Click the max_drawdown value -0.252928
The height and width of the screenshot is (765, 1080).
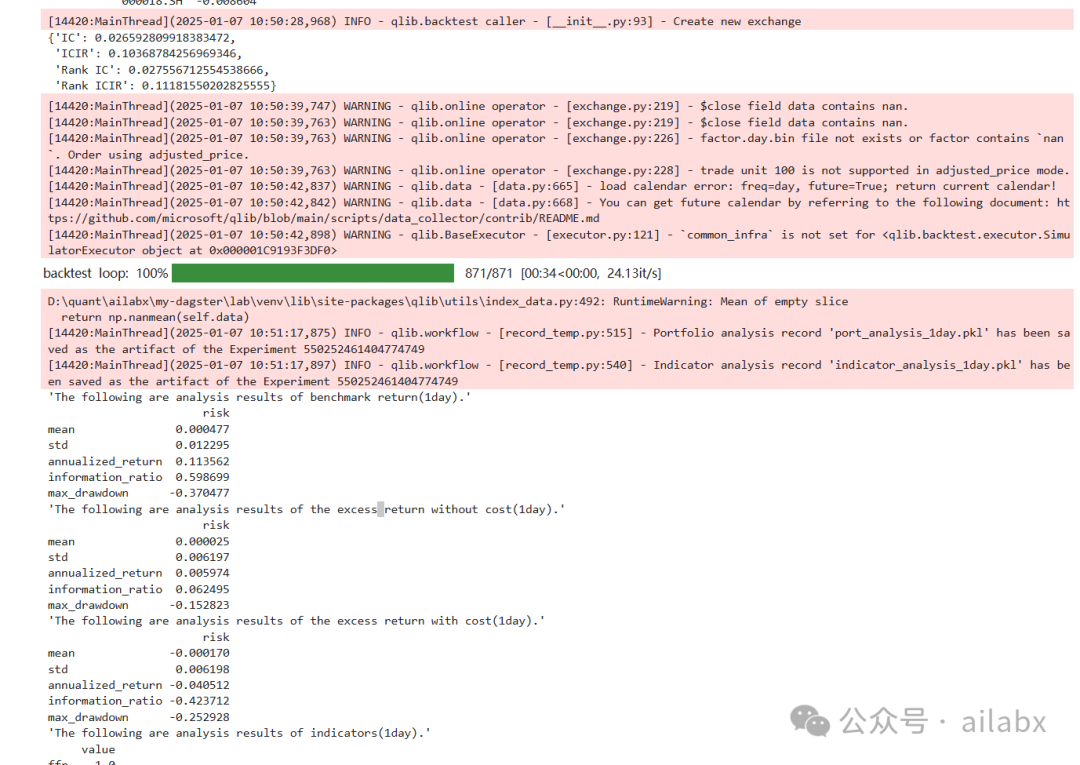tap(199, 717)
